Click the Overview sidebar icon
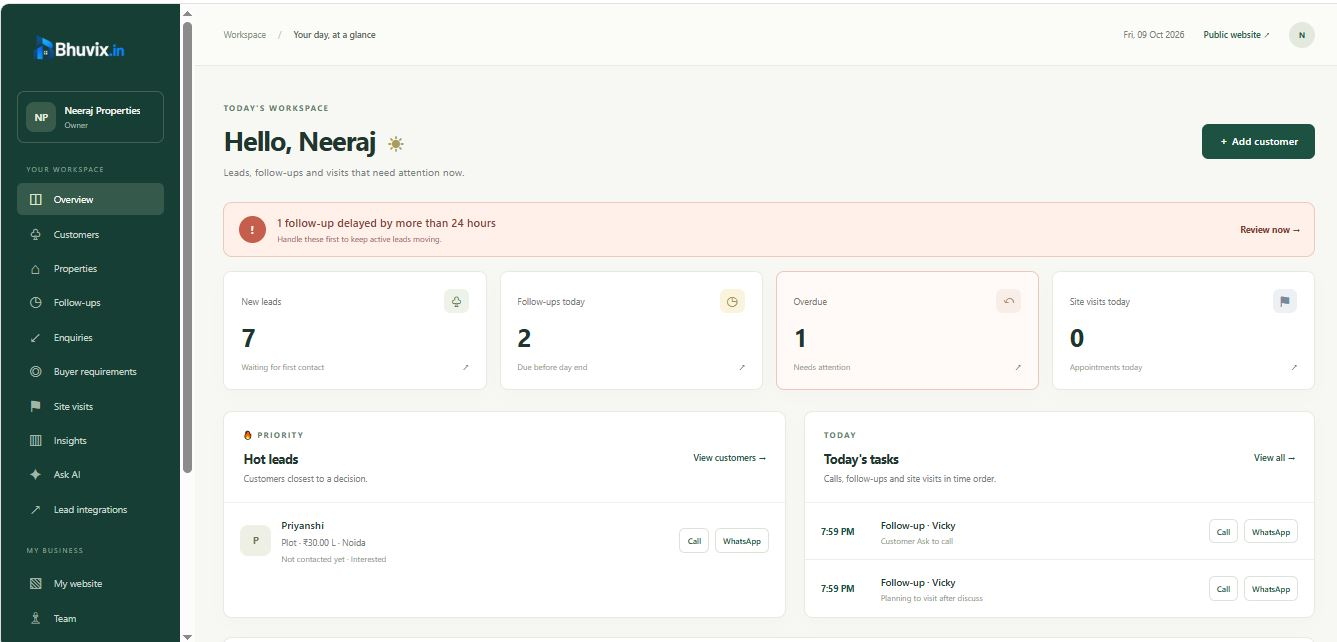Viewport: 1337px width, 642px height. pyautogui.click(x=36, y=199)
